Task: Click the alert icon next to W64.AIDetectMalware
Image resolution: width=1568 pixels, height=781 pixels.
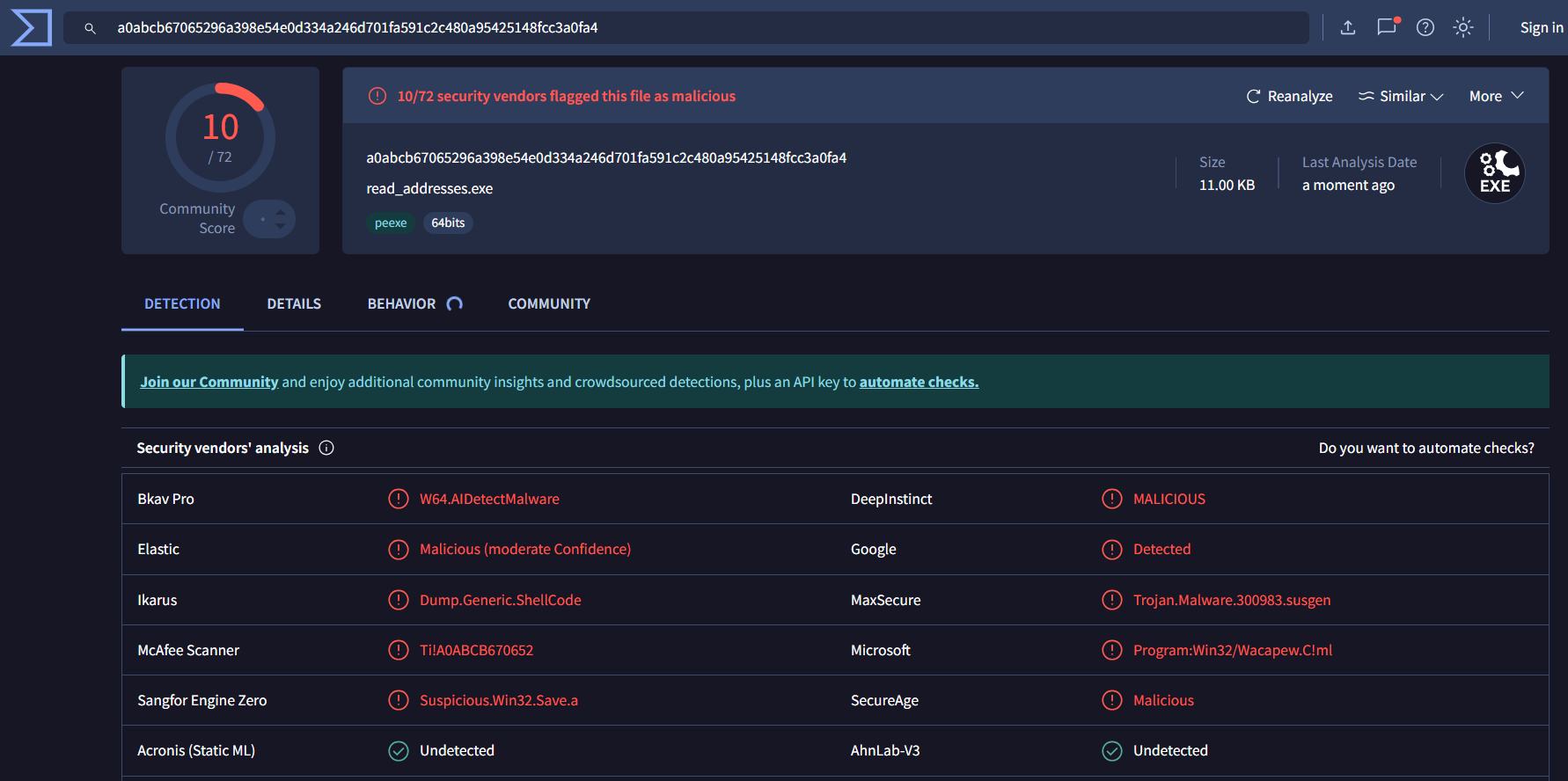Action: tap(399, 499)
